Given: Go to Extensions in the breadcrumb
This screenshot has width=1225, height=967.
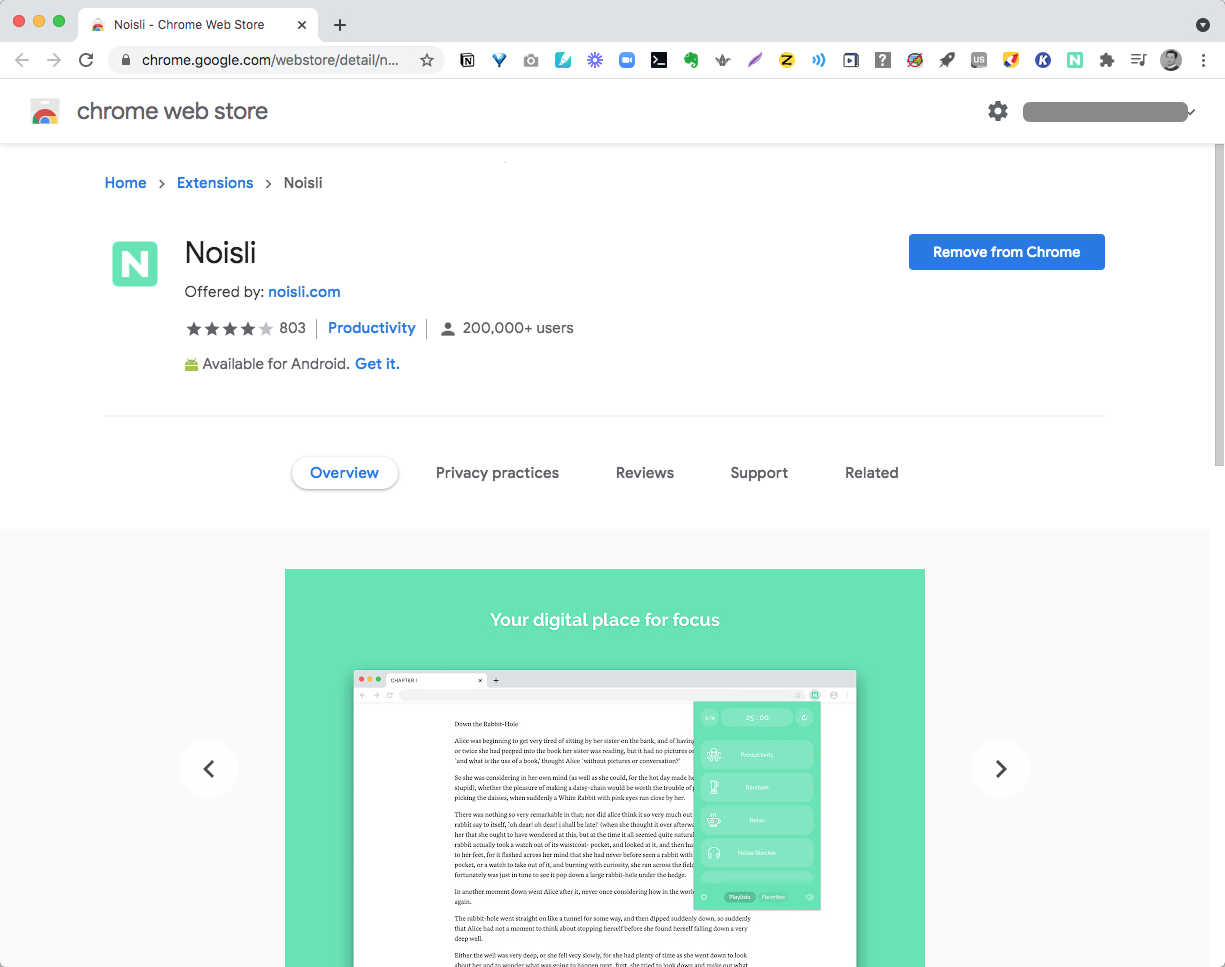Looking at the screenshot, I should [215, 183].
